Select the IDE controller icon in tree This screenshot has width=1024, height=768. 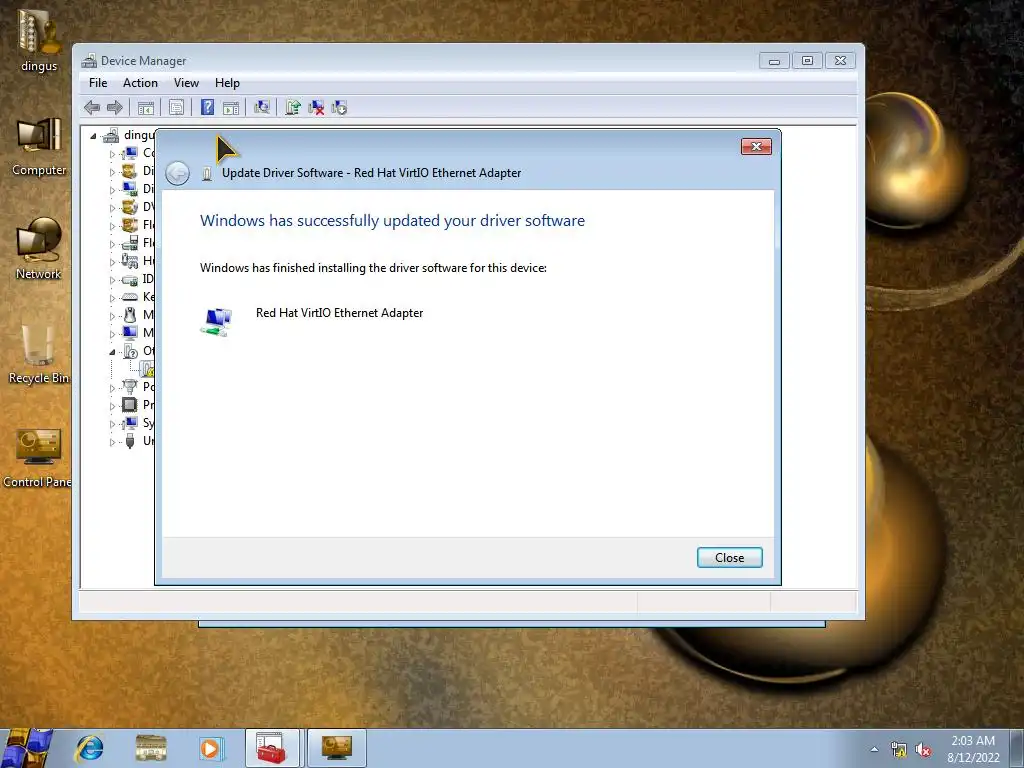coord(130,280)
